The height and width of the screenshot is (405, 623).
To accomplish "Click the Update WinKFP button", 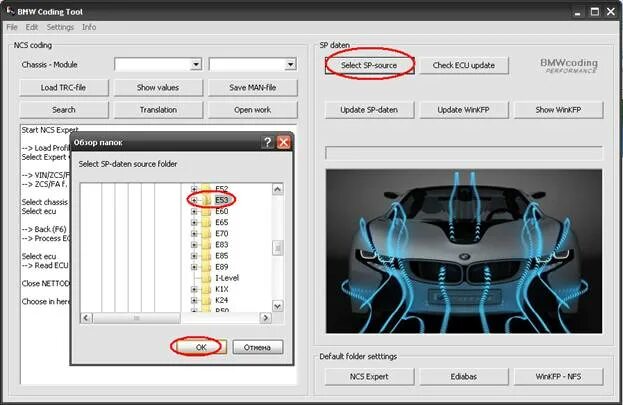I will pos(464,110).
